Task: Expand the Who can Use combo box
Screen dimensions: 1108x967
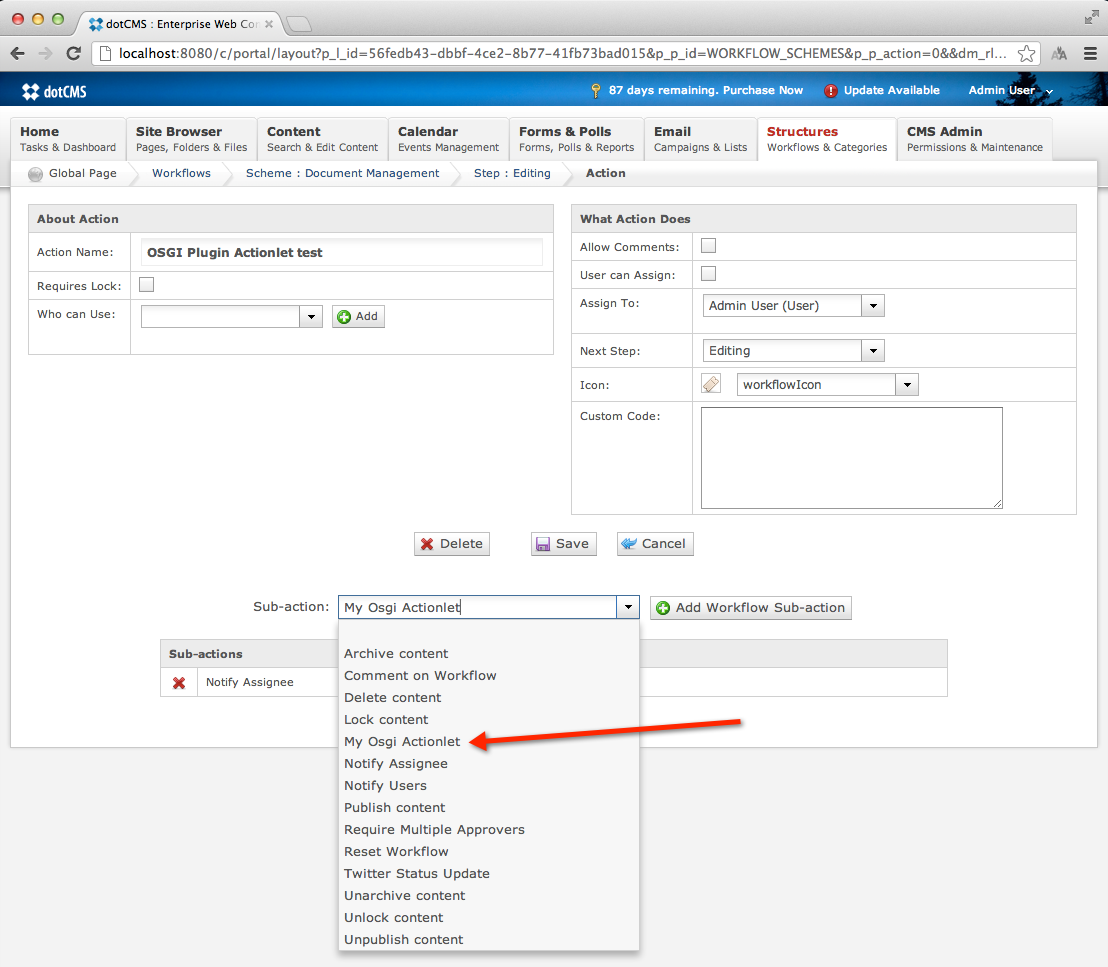Action: coord(312,317)
